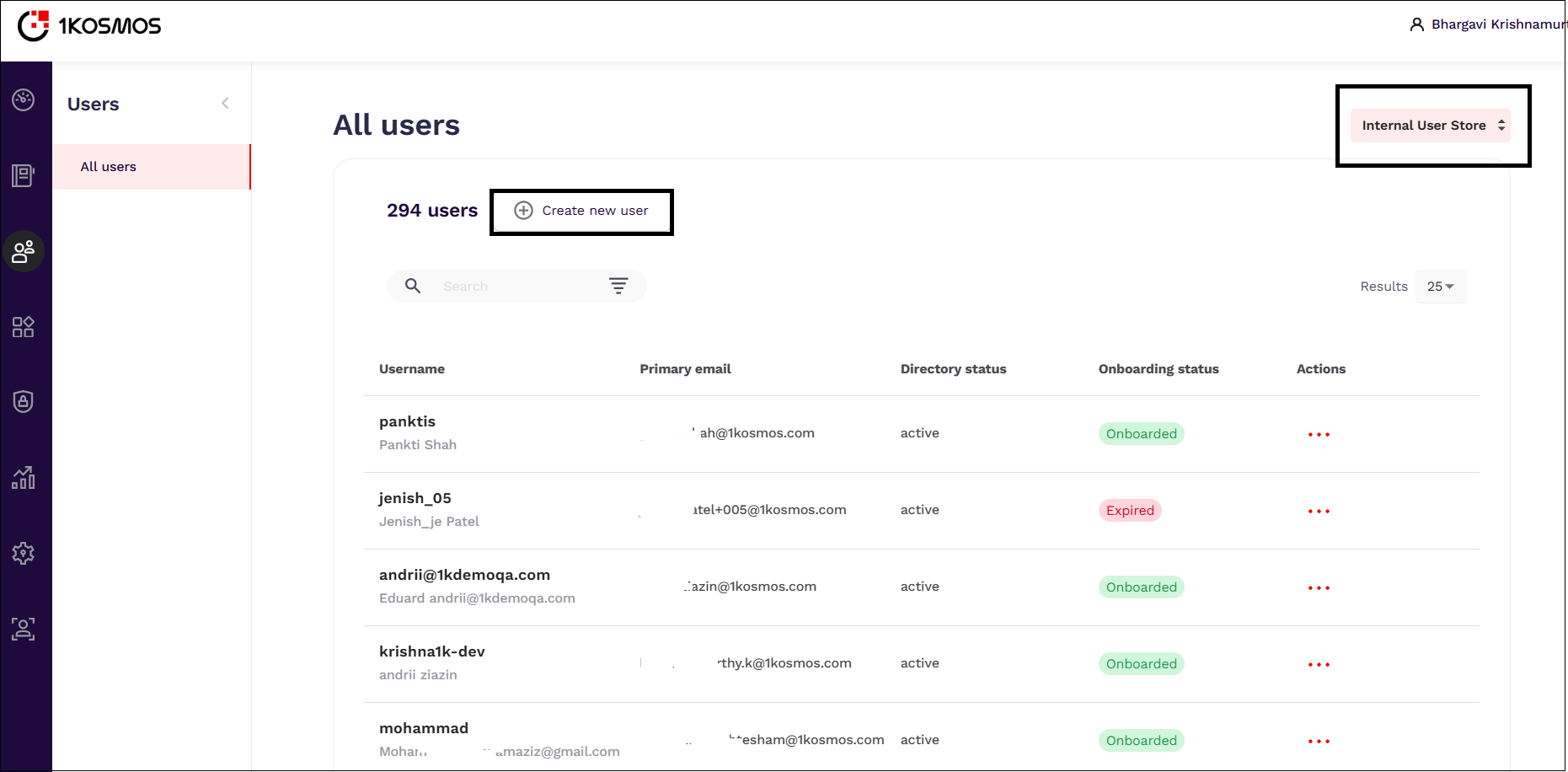Open the analytics chart sidebar icon
Image resolution: width=1568 pixels, height=772 pixels.
pos(24,478)
